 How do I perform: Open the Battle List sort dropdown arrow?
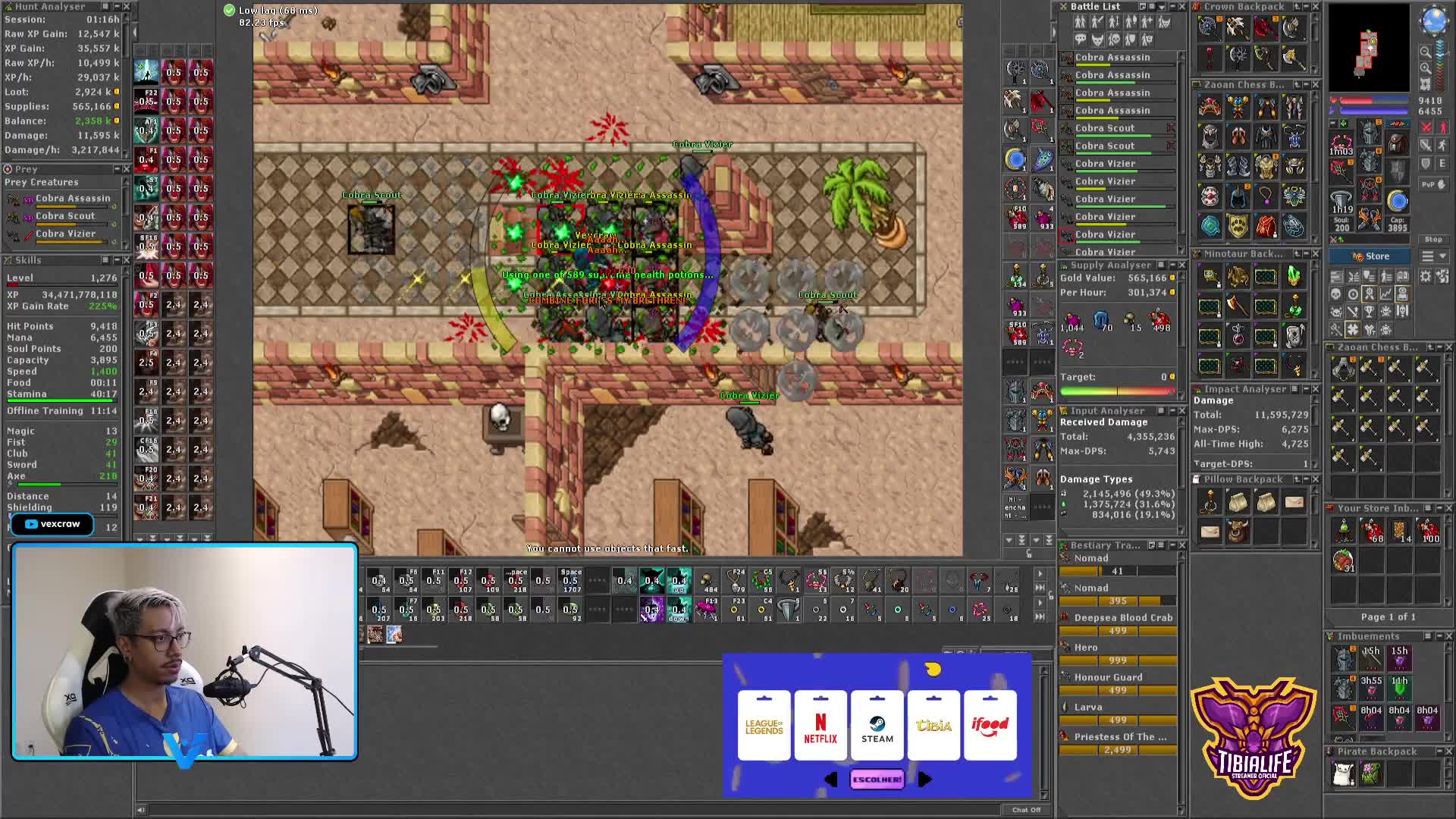[x=1162, y=7]
